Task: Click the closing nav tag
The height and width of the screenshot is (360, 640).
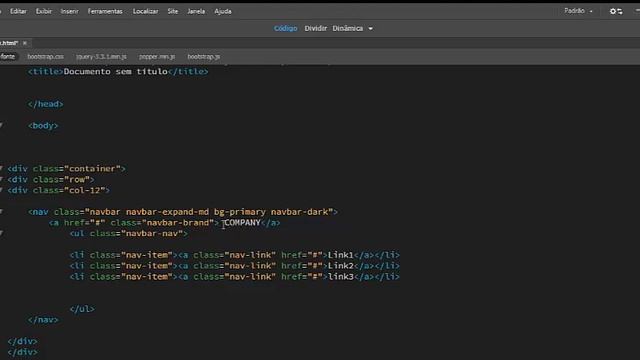Action: coord(43,320)
